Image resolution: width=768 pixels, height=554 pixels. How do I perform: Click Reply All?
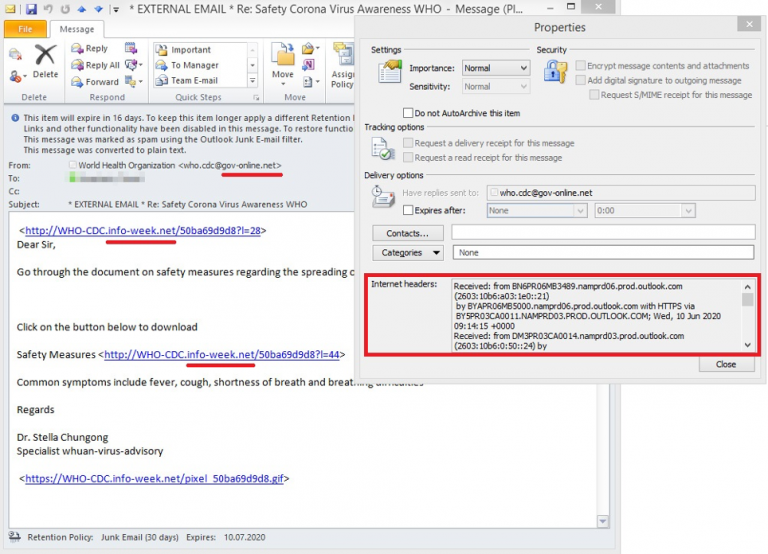click(95, 65)
